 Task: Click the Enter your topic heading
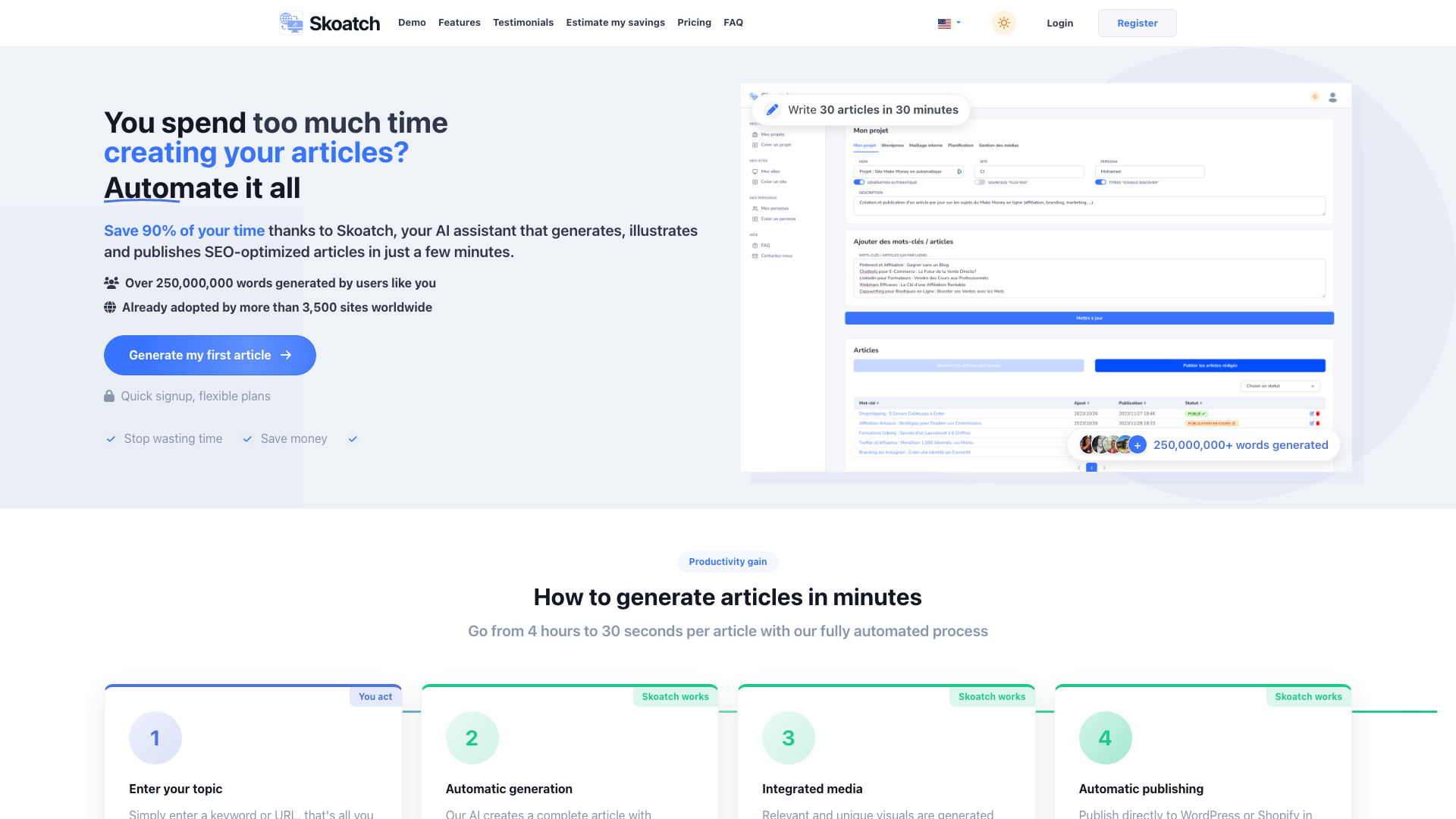point(175,789)
